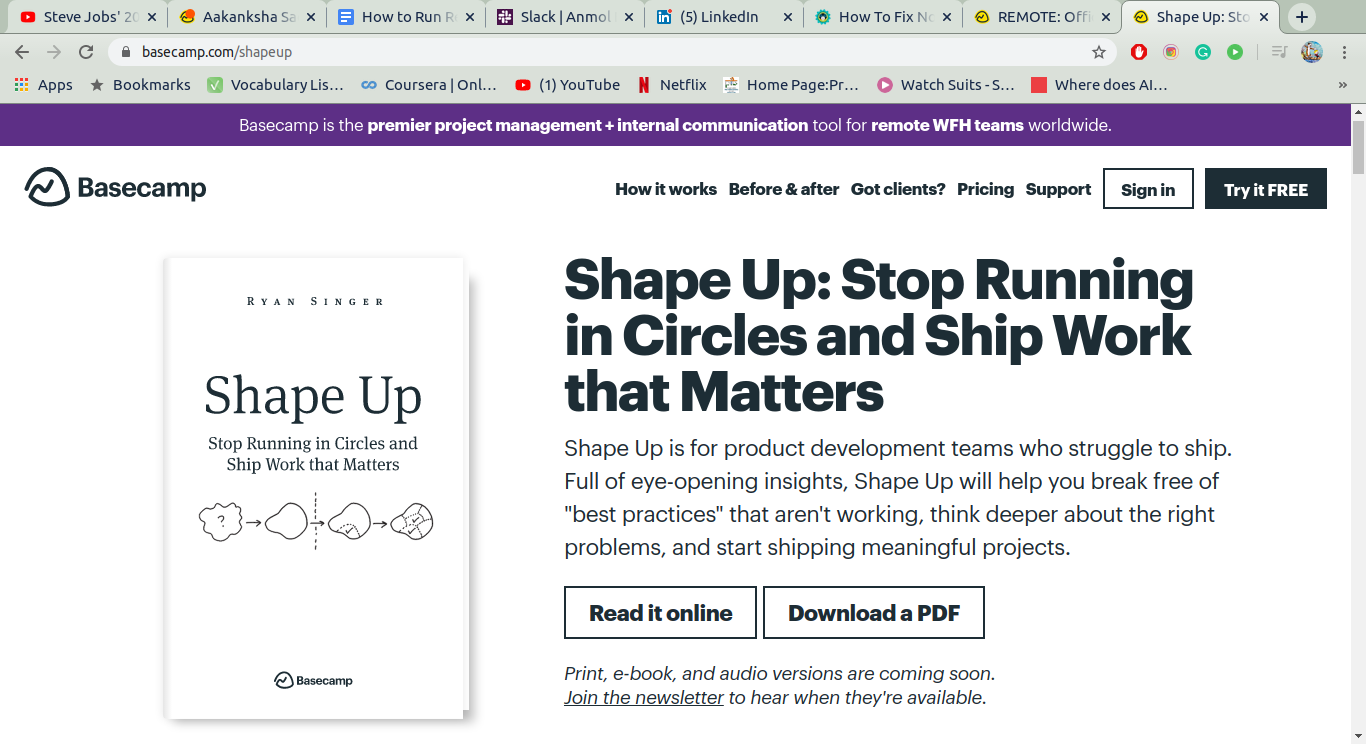
Task: Click the Basecamp logo in header
Action: pos(116,187)
